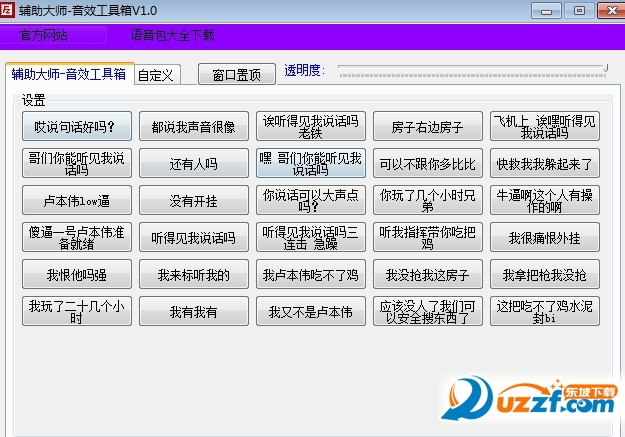Switch to the 自定义 tab
625x437 pixels.
point(156,75)
